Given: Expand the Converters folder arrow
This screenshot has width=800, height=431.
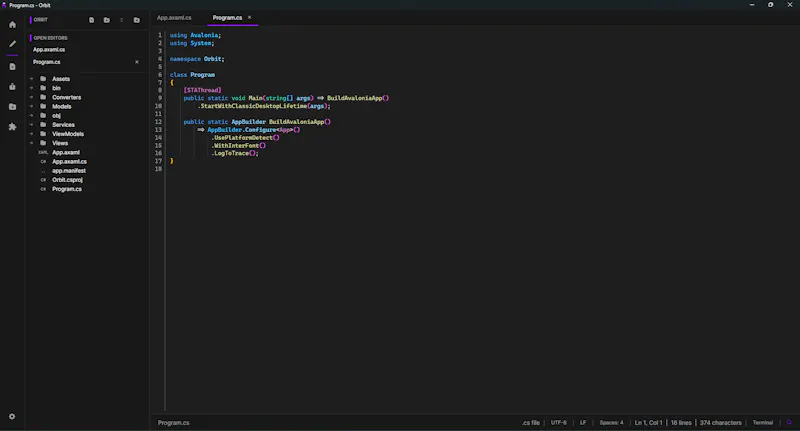Looking at the screenshot, I should tap(31, 97).
